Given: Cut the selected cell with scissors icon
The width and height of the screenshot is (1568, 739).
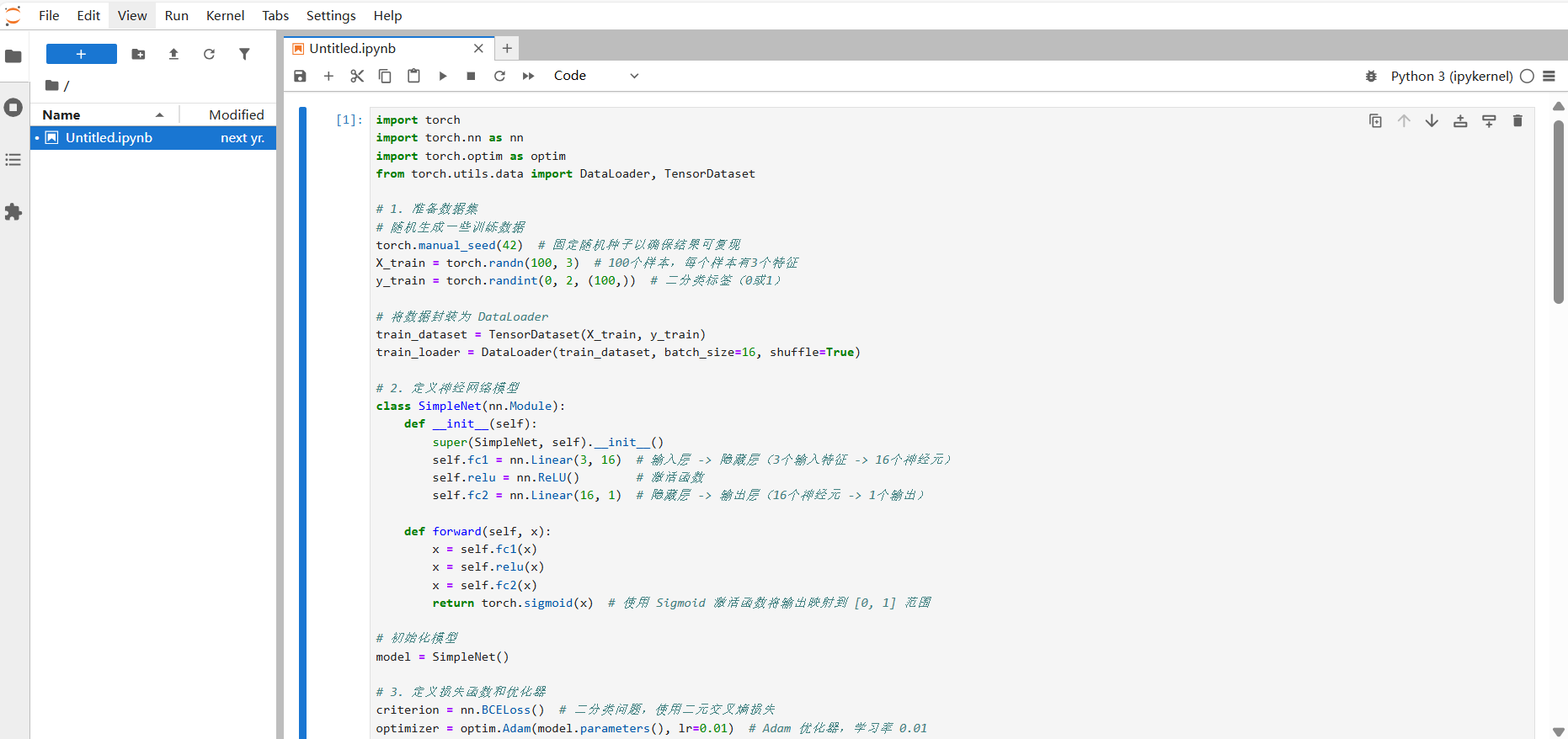Looking at the screenshot, I should click(x=357, y=76).
